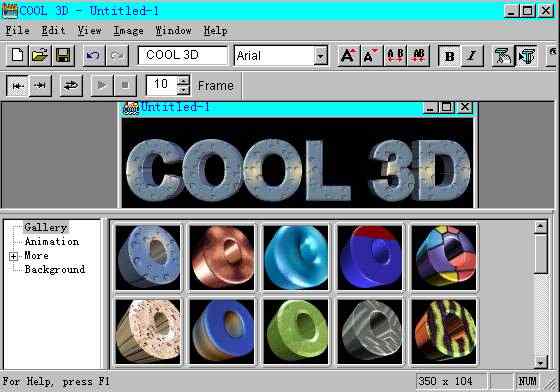Image resolution: width=560 pixels, height=392 pixels.
Task: Click the COOL 3D app icon in title bar
Action: (10, 11)
